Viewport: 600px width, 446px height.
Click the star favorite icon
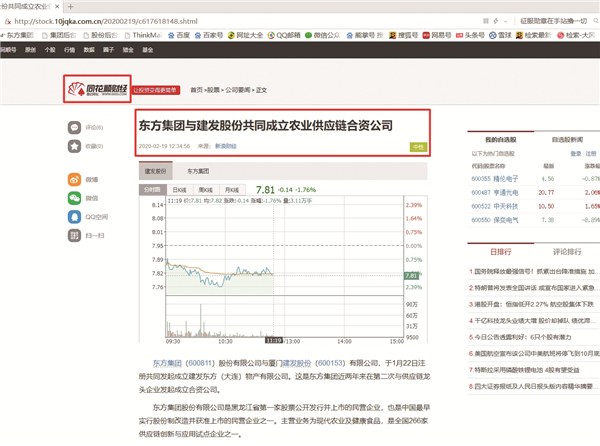pyautogui.click(x=74, y=146)
